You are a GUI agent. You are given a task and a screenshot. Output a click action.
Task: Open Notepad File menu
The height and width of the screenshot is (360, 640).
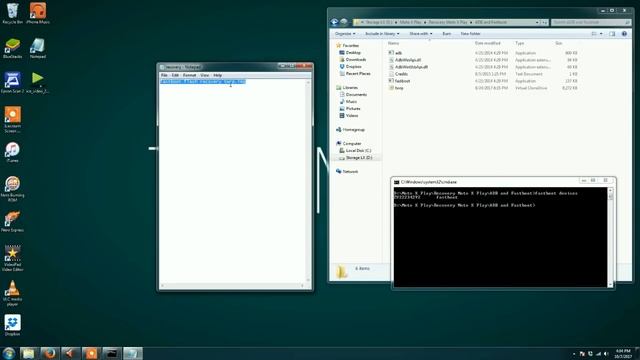164,75
